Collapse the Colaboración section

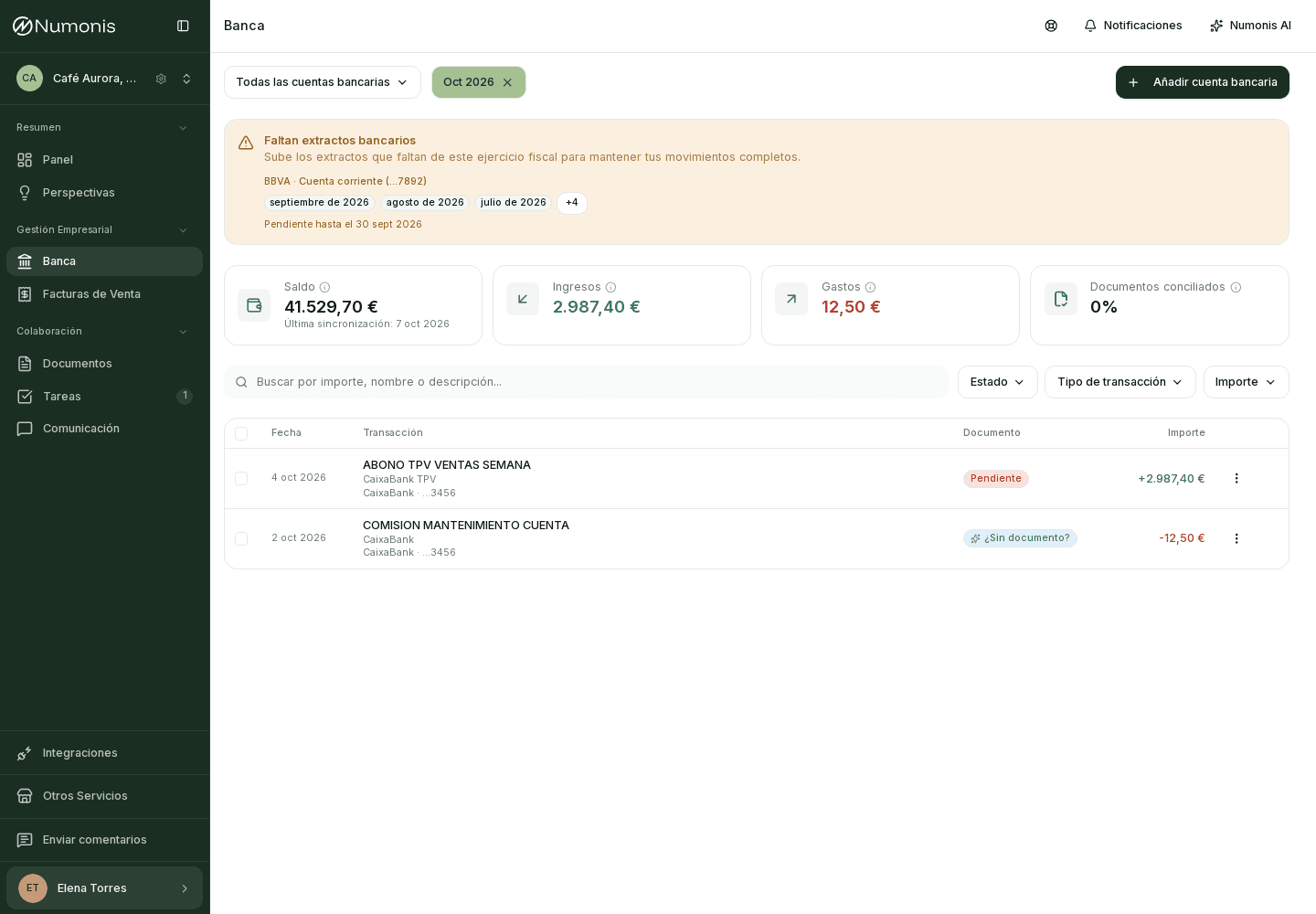183,332
